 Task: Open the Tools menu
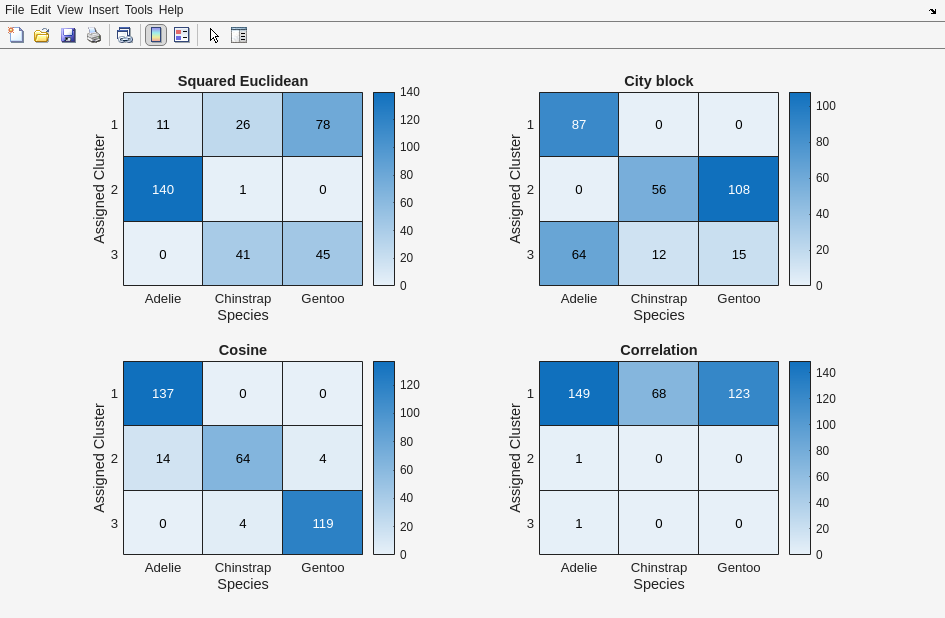[138, 10]
